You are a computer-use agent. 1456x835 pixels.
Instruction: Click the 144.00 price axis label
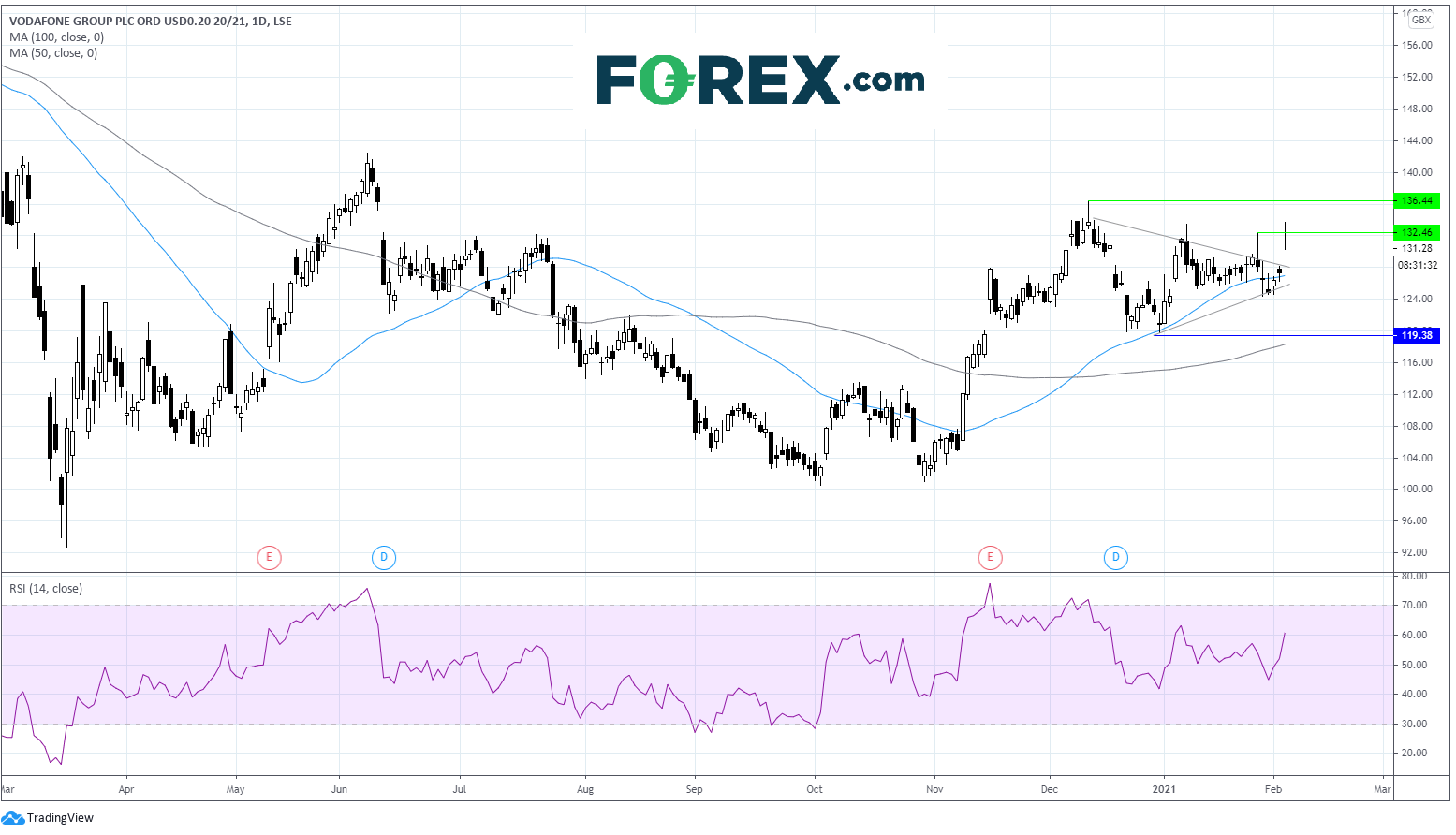click(x=1418, y=140)
